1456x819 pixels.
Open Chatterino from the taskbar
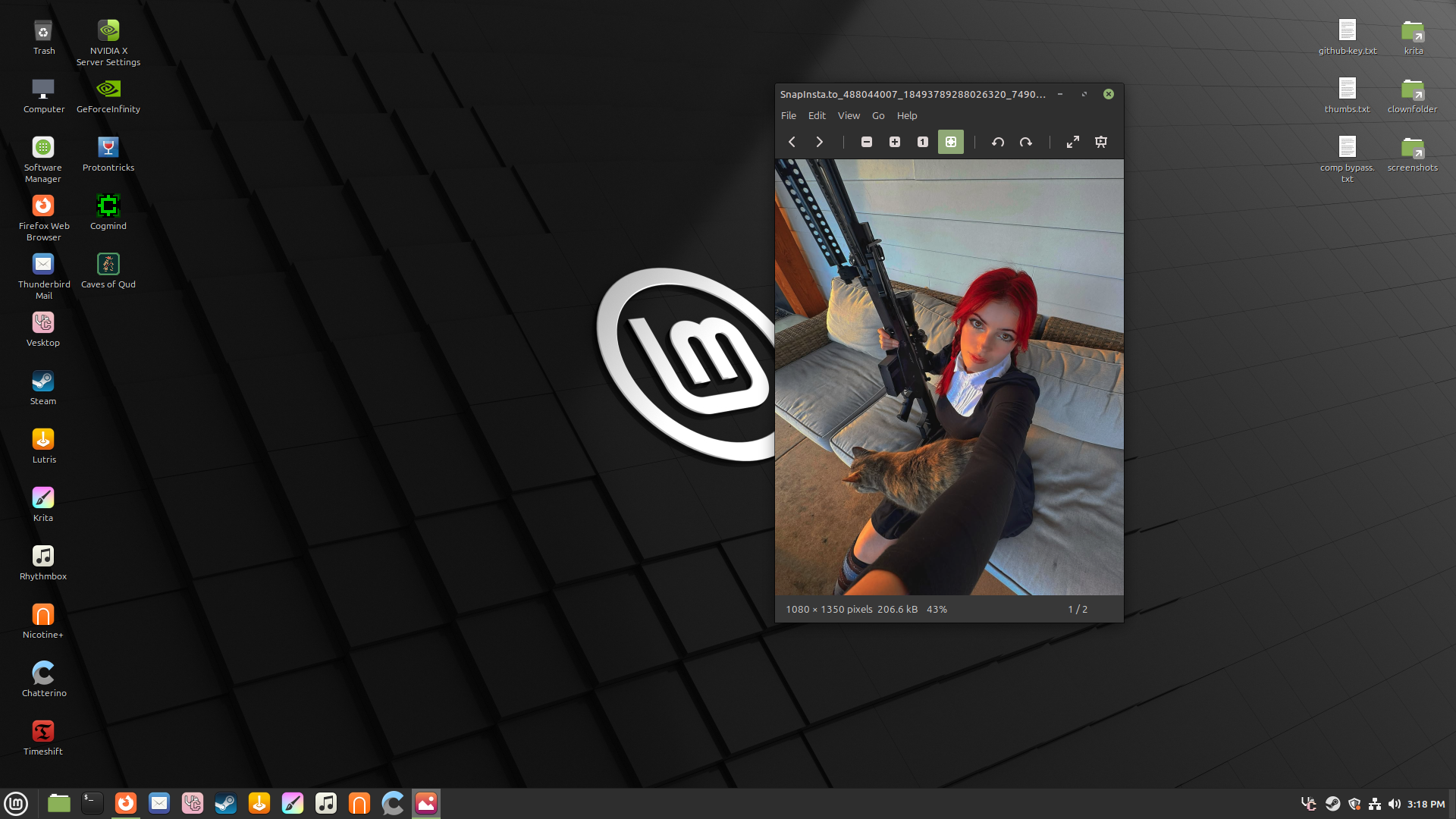point(393,803)
